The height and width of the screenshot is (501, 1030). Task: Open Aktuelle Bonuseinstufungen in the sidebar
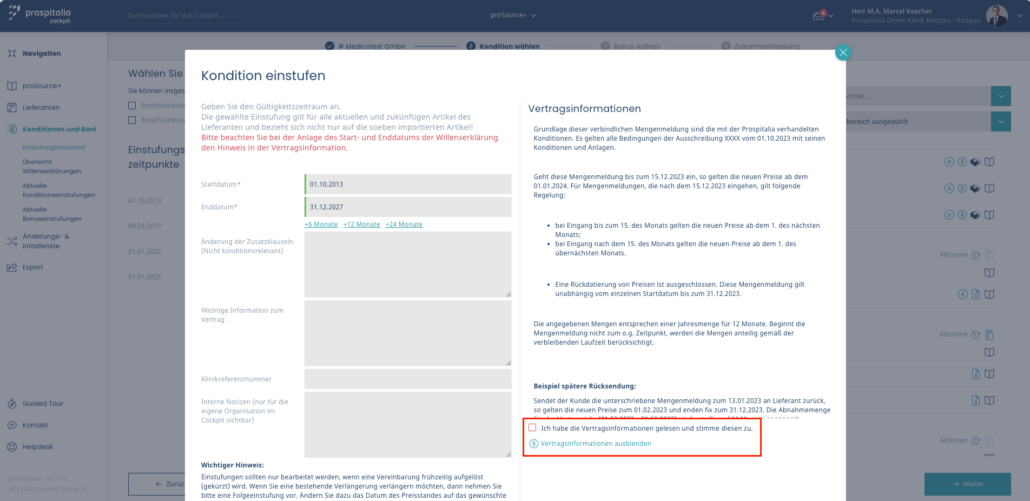click(x=52, y=214)
